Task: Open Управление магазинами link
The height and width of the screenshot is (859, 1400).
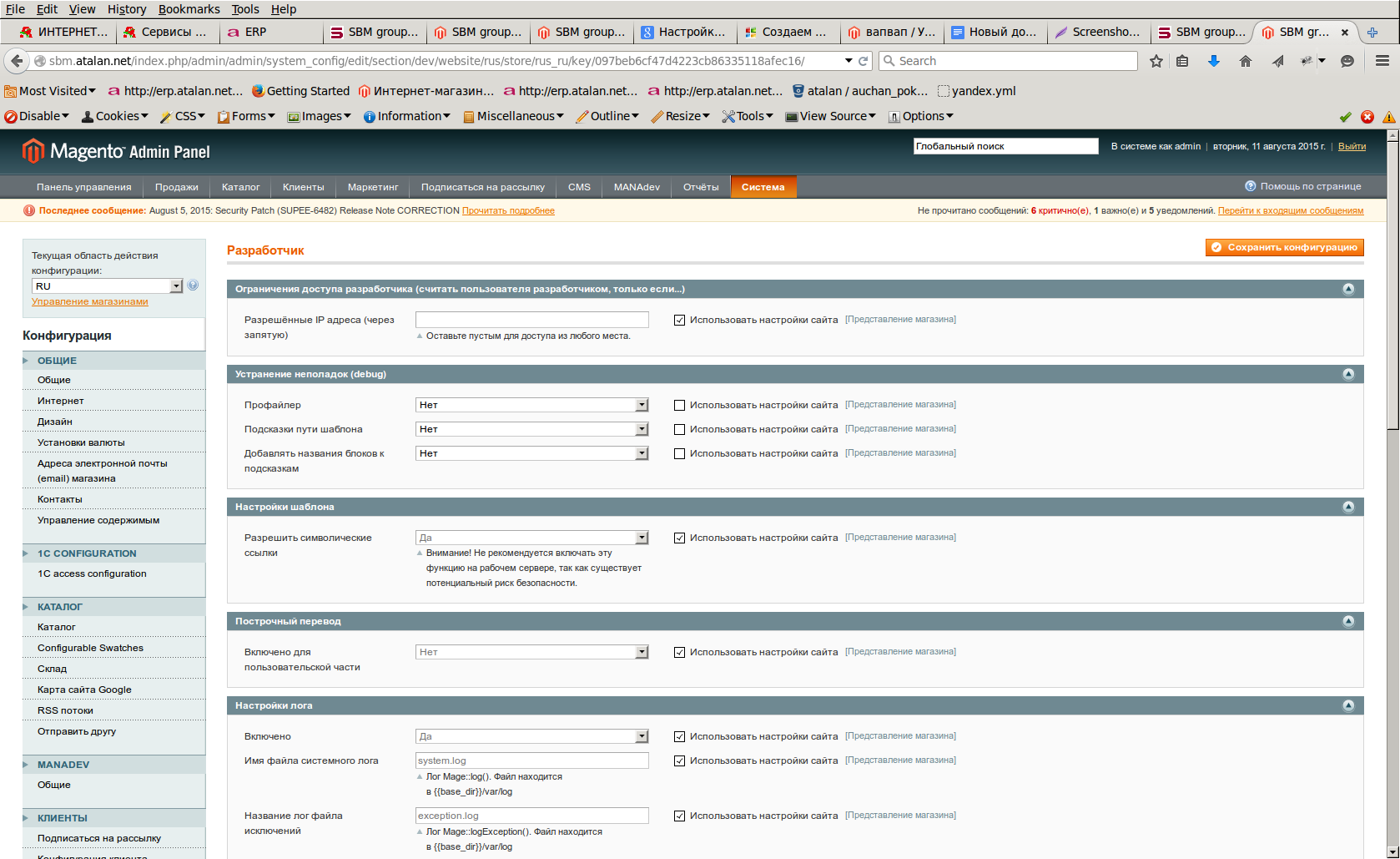Action: click(90, 302)
